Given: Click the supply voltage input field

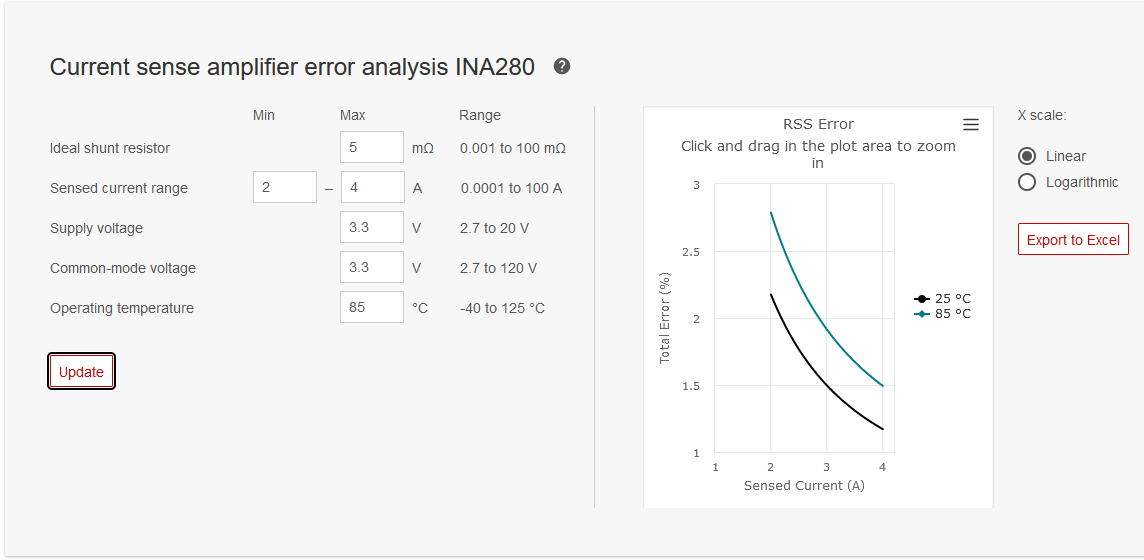Looking at the screenshot, I should click(371, 227).
